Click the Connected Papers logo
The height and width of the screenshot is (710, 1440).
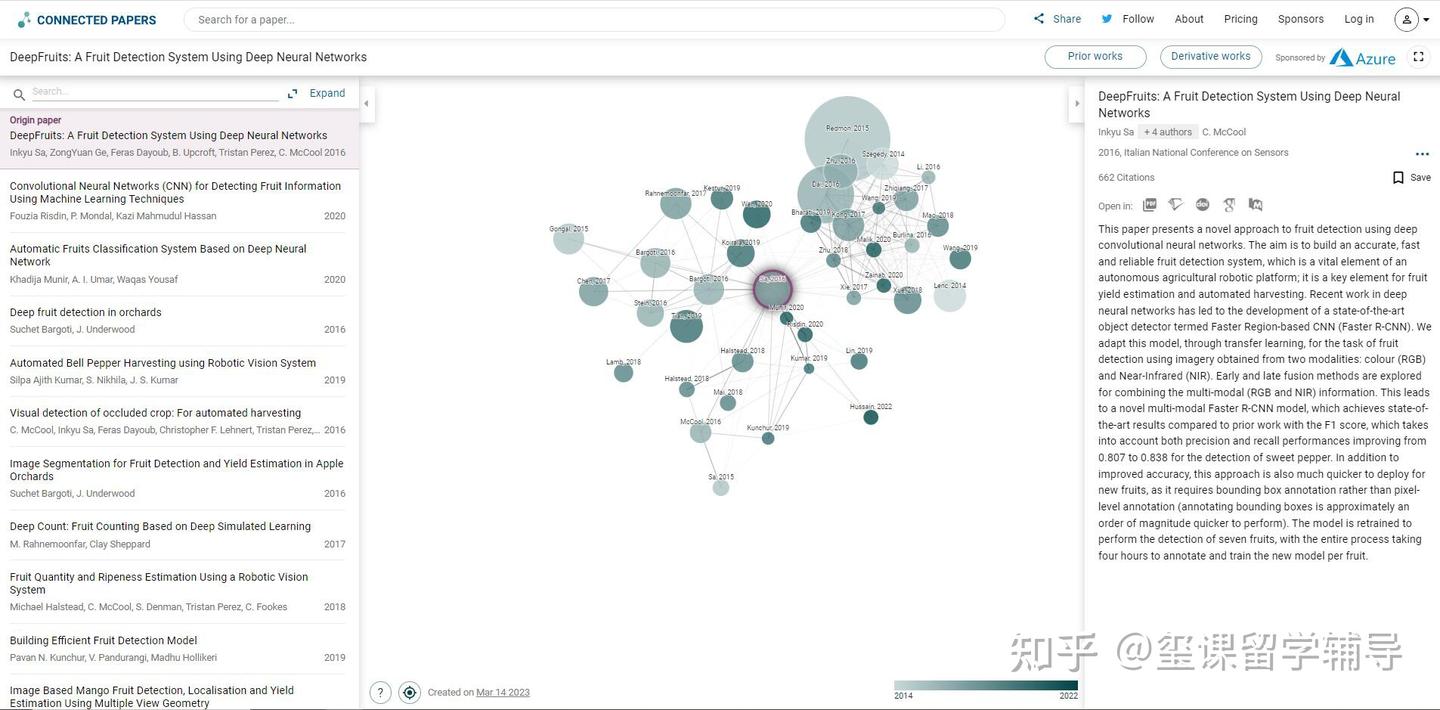pos(87,19)
